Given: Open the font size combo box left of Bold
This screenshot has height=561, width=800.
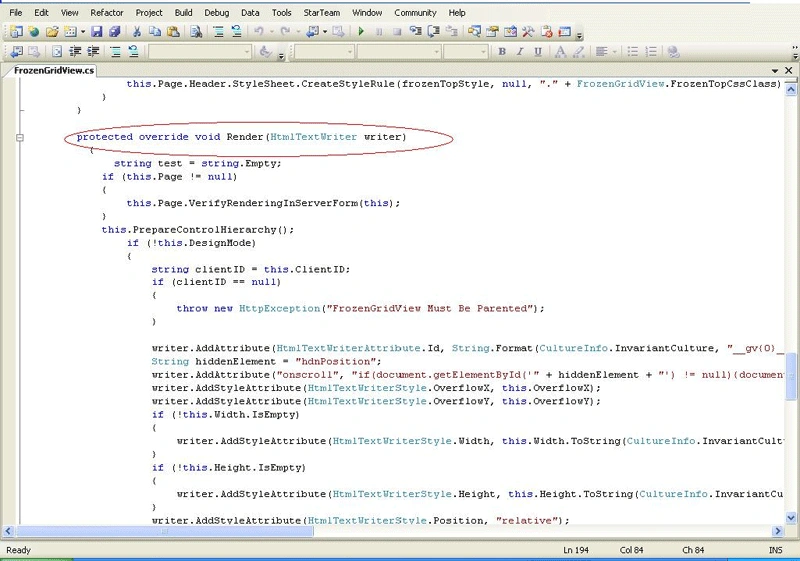Looking at the screenshot, I should click(x=466, y=52).
